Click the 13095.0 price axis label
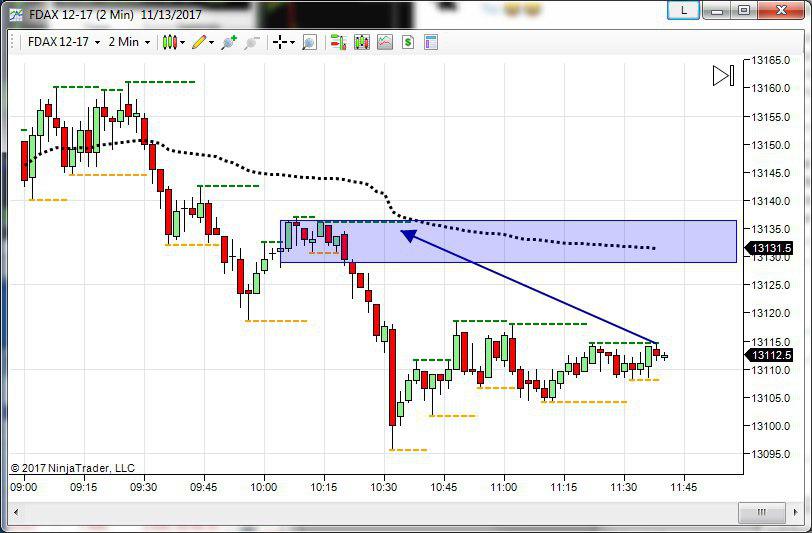 tap(771, 454)
